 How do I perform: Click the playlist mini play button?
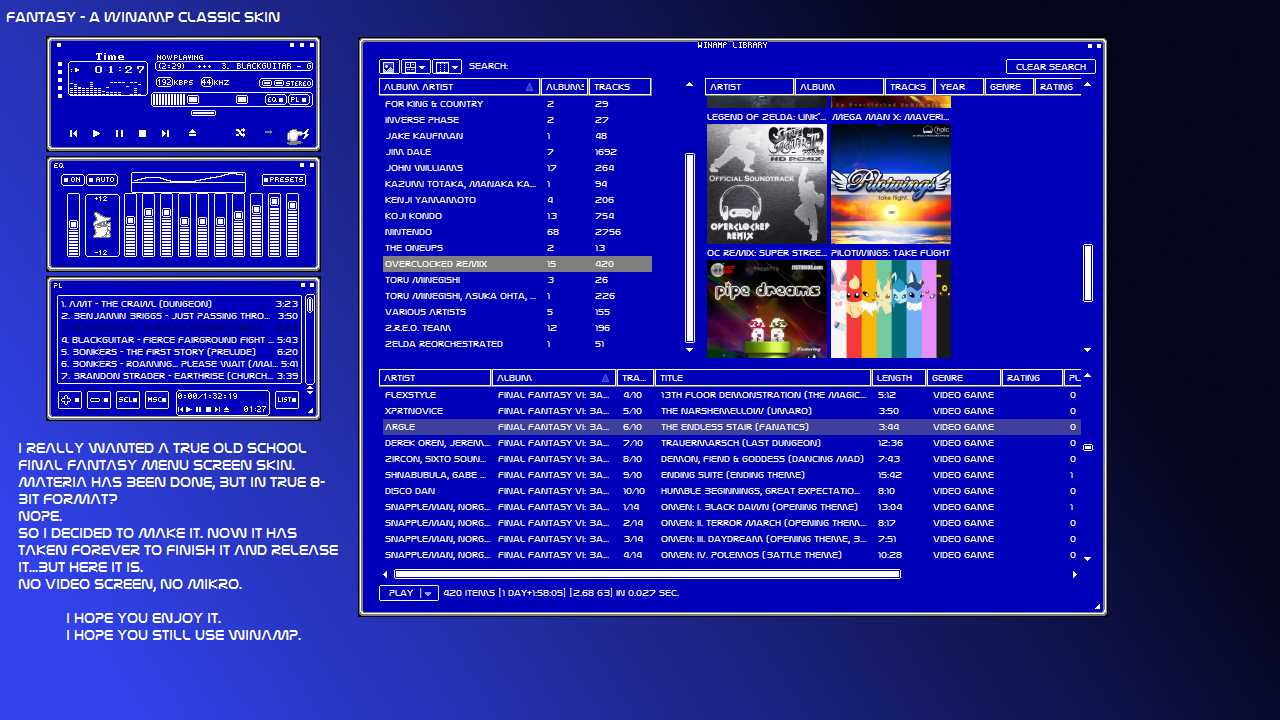coord(190,409)
